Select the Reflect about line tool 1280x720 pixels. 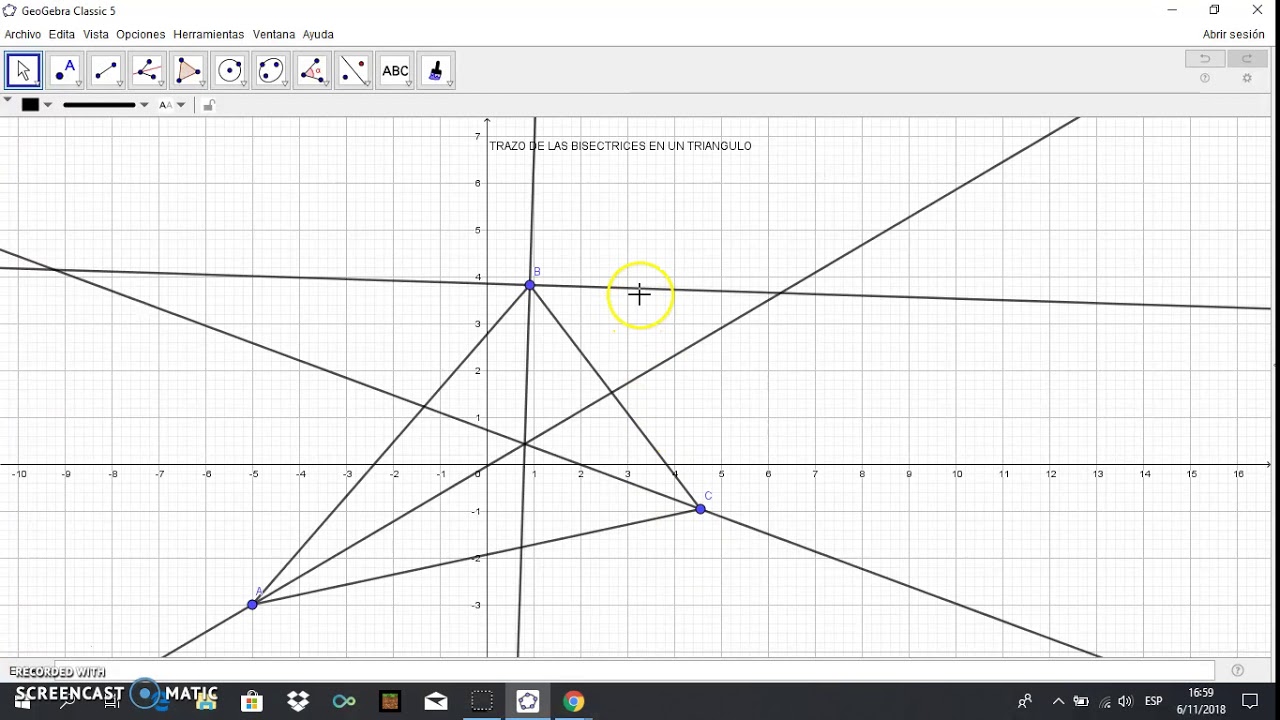pos(354,71)
